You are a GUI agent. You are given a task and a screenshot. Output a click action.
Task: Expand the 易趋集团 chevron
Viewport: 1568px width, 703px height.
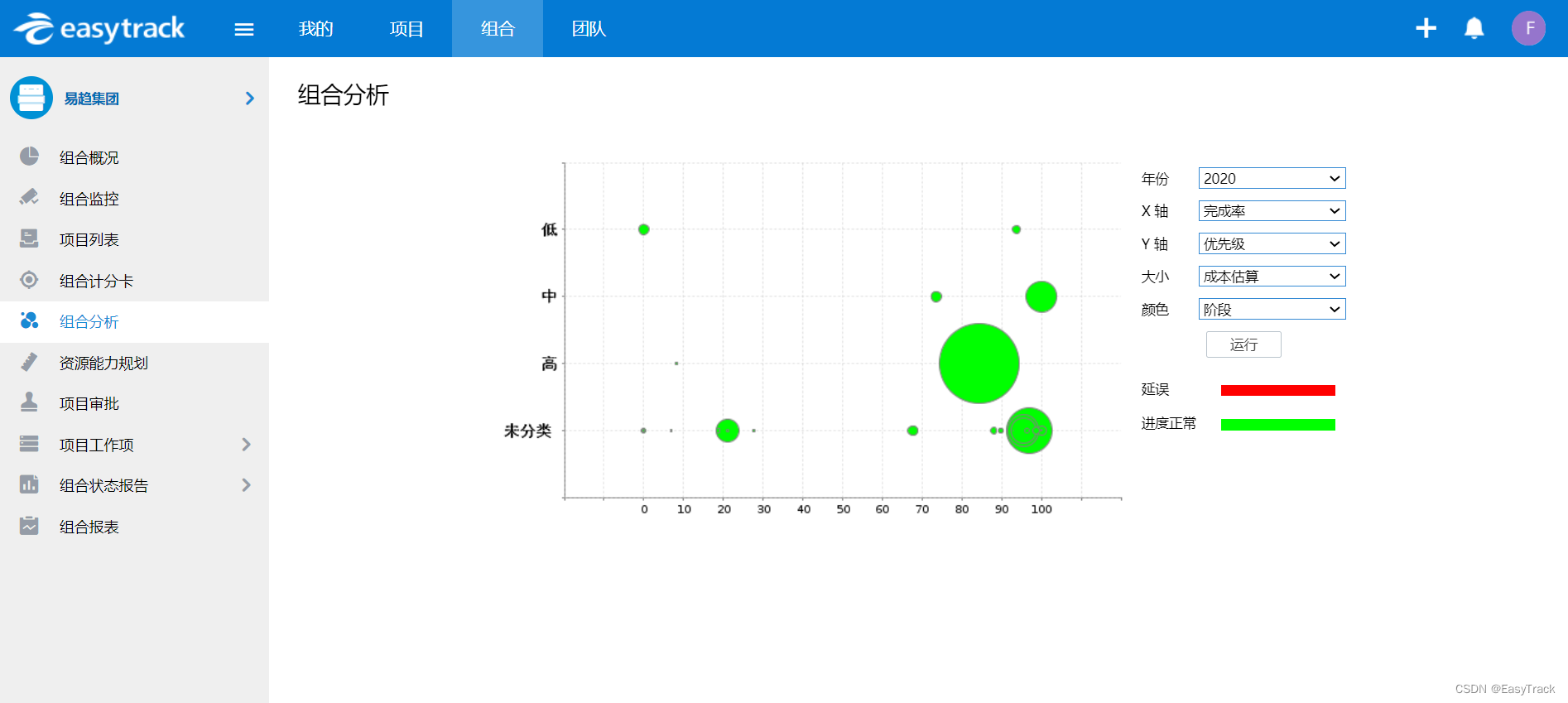pos(250,99)
